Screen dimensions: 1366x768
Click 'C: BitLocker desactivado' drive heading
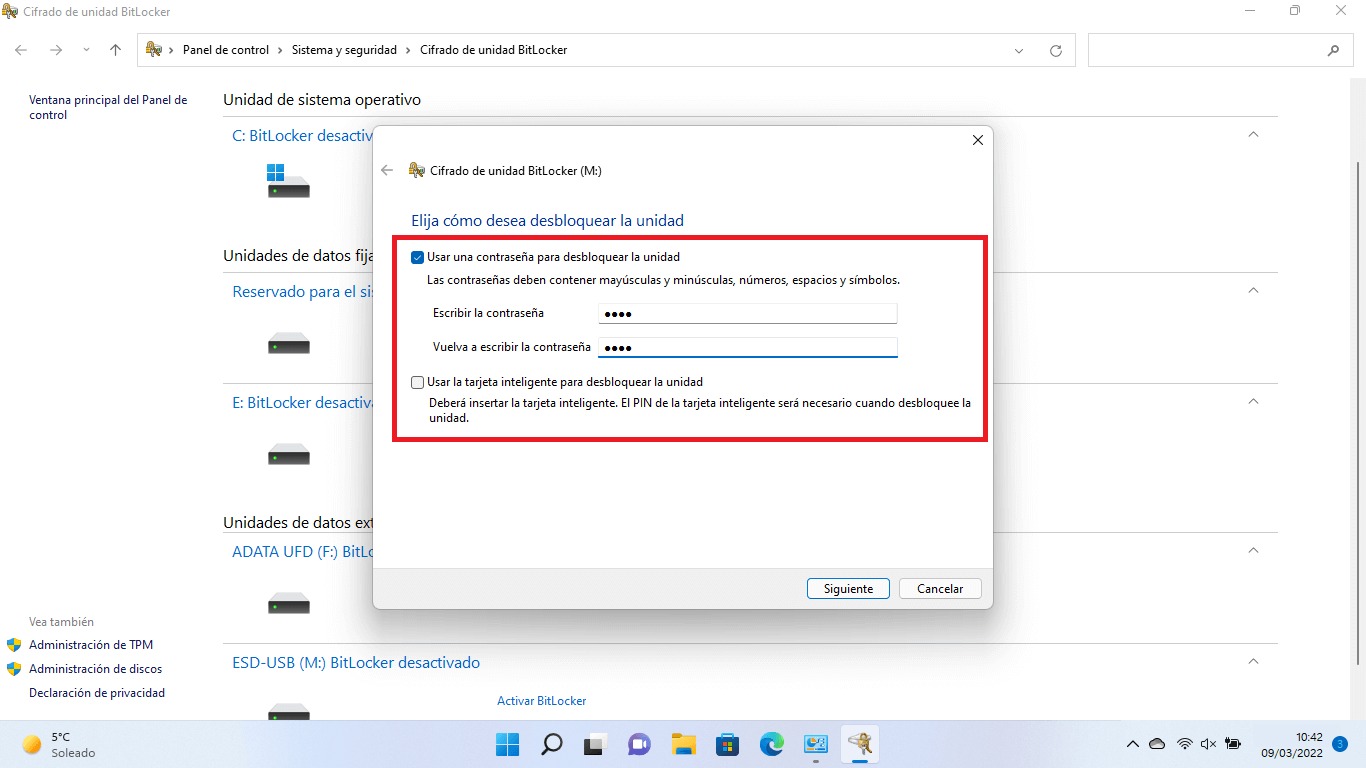click(x=302, y=135)
